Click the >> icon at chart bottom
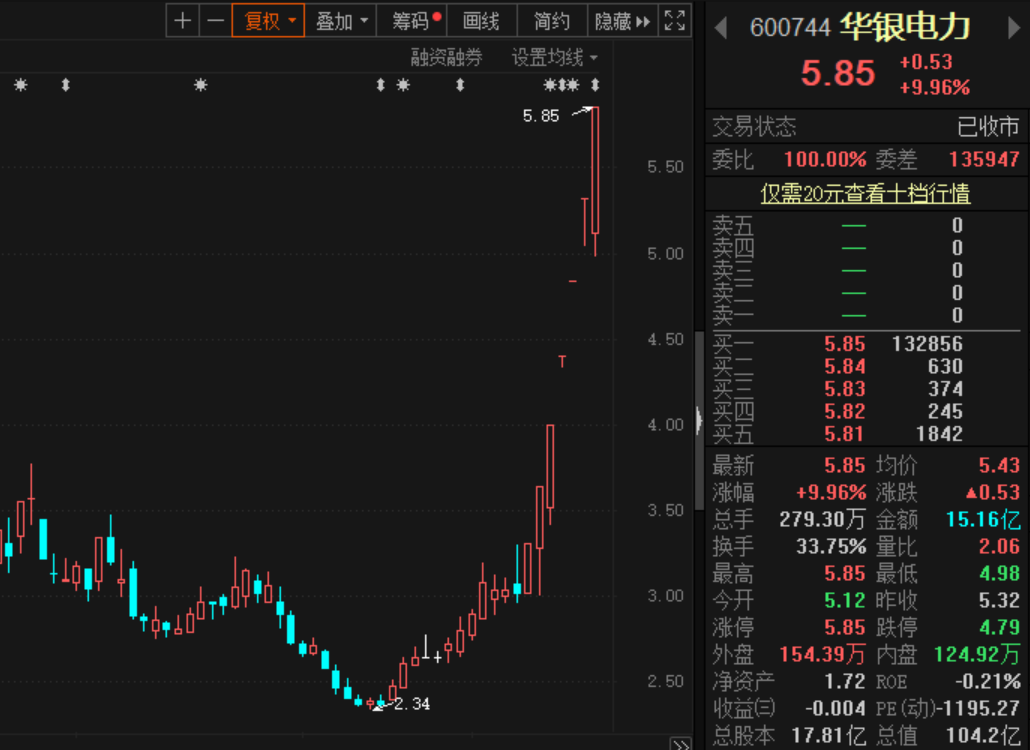 pos(680,744)
